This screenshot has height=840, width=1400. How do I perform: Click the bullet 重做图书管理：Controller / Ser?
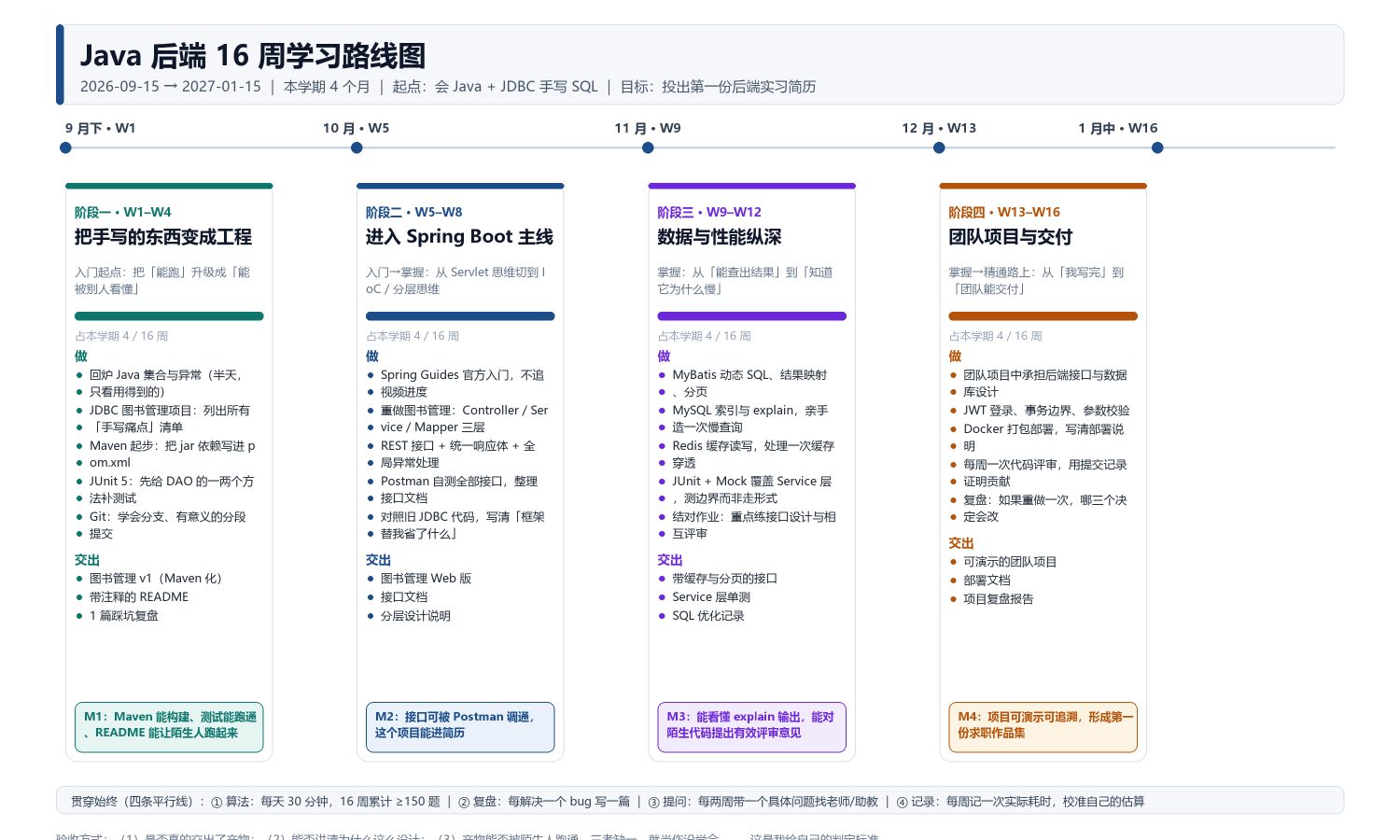464,411
